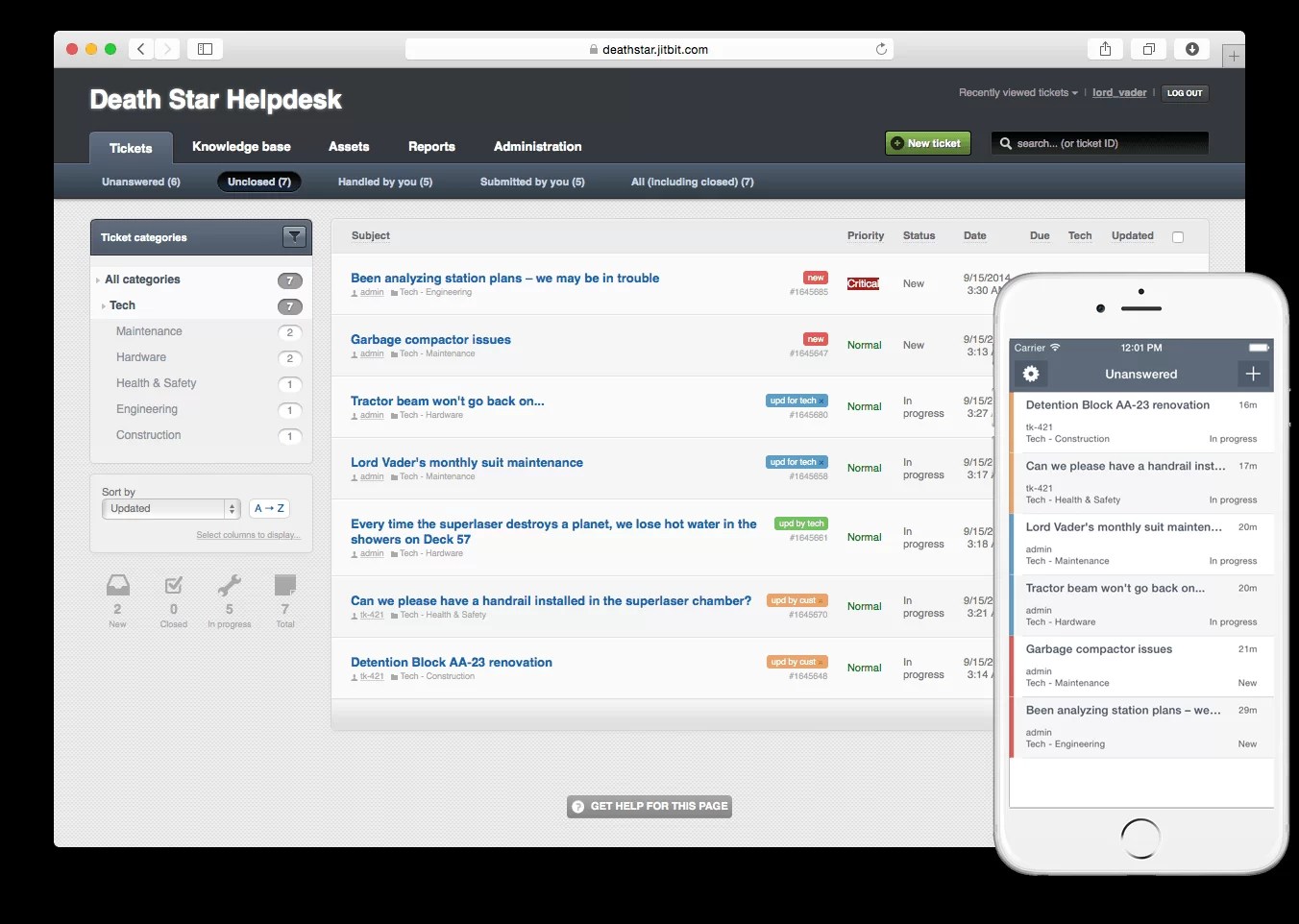The image size is (1299, 924).
Task: Toggle the select-all checkbox in the ticket list header
Action: (x=1178, y=235)
